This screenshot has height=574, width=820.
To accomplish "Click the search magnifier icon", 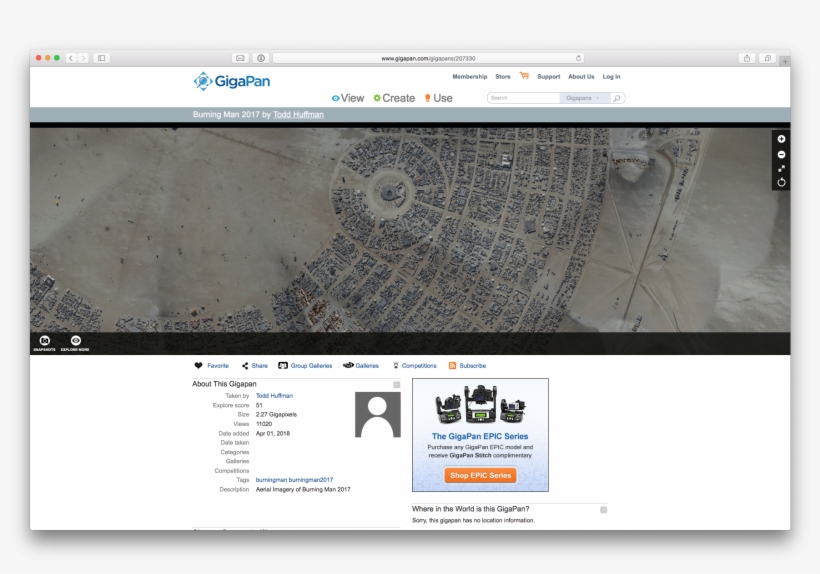I will point(617,98).
